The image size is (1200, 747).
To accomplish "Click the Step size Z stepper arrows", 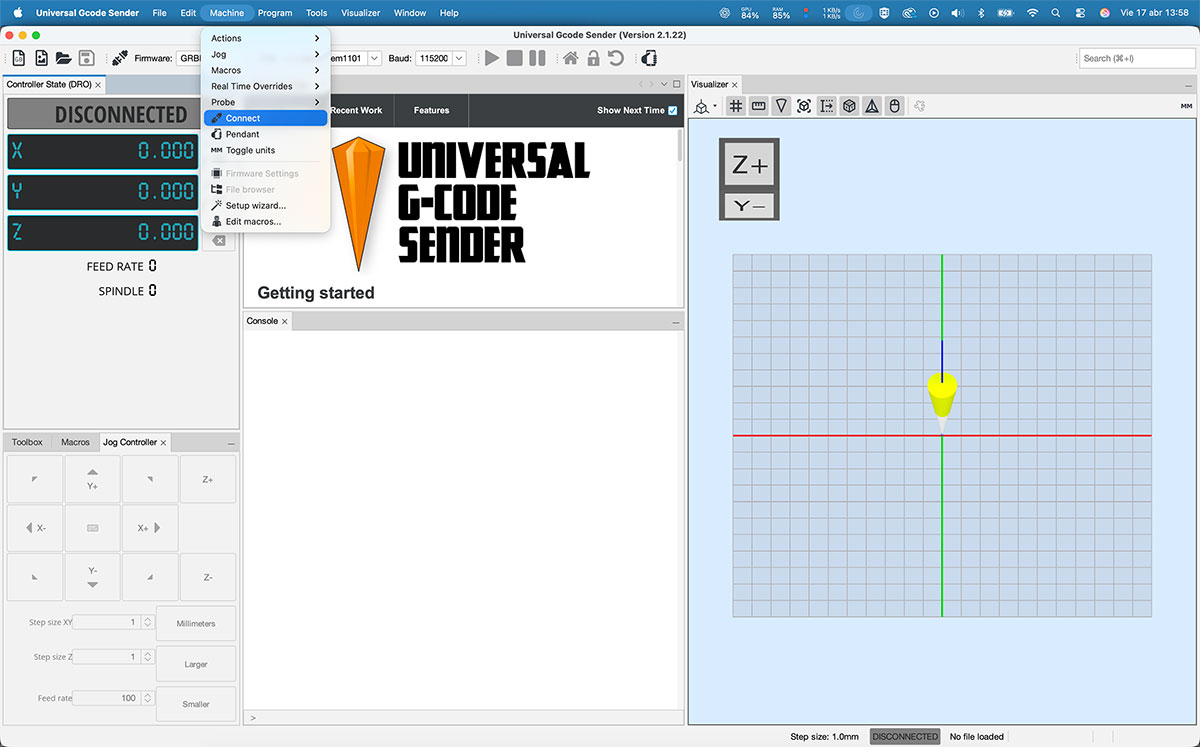I will pyautogui.click(x=147, y=657).
